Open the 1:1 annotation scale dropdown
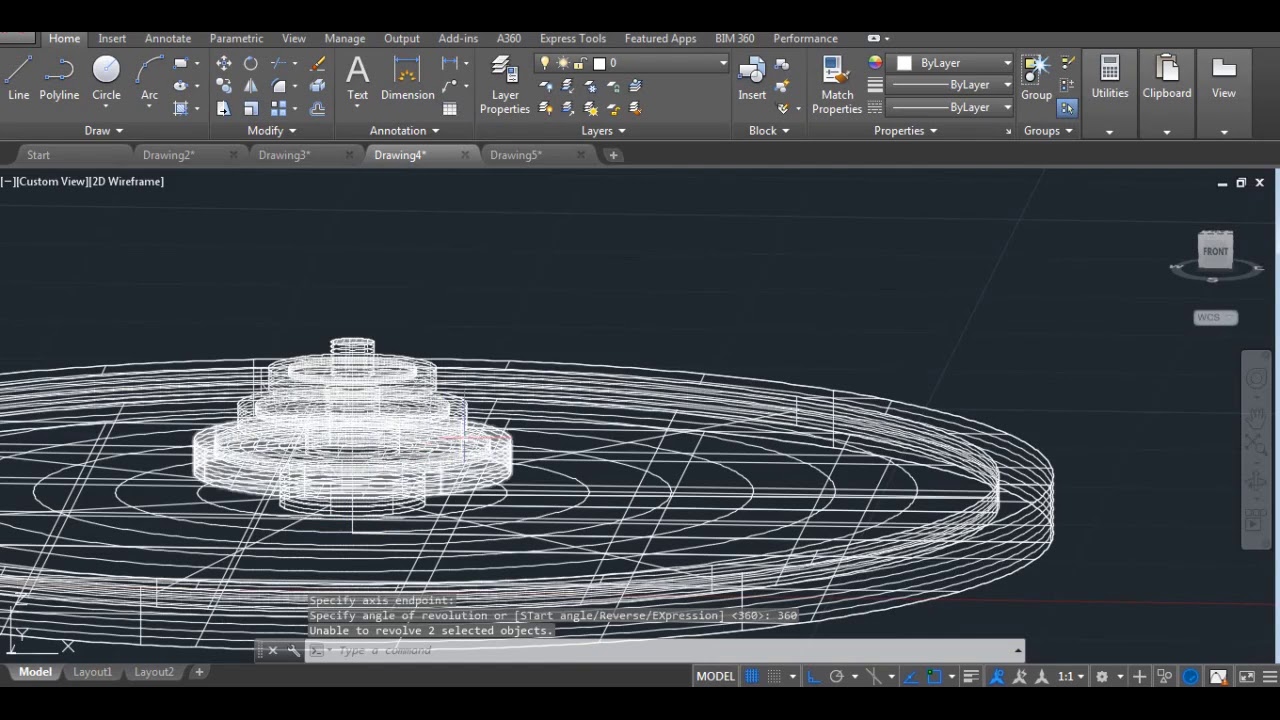Screen dimensions: 1280x720 (1070, 677)
